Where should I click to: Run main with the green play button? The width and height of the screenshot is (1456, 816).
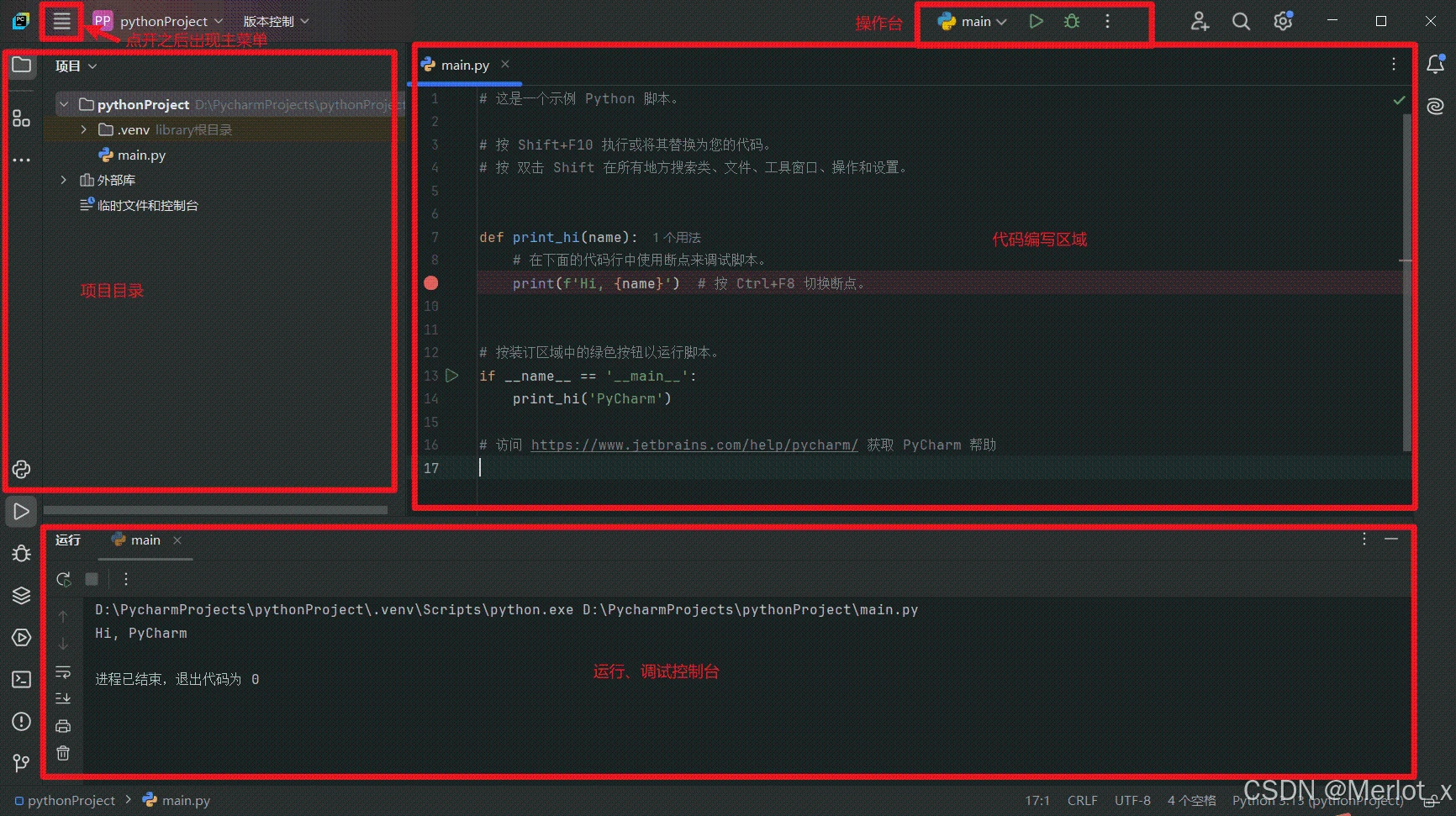(x=1036, y=22)
